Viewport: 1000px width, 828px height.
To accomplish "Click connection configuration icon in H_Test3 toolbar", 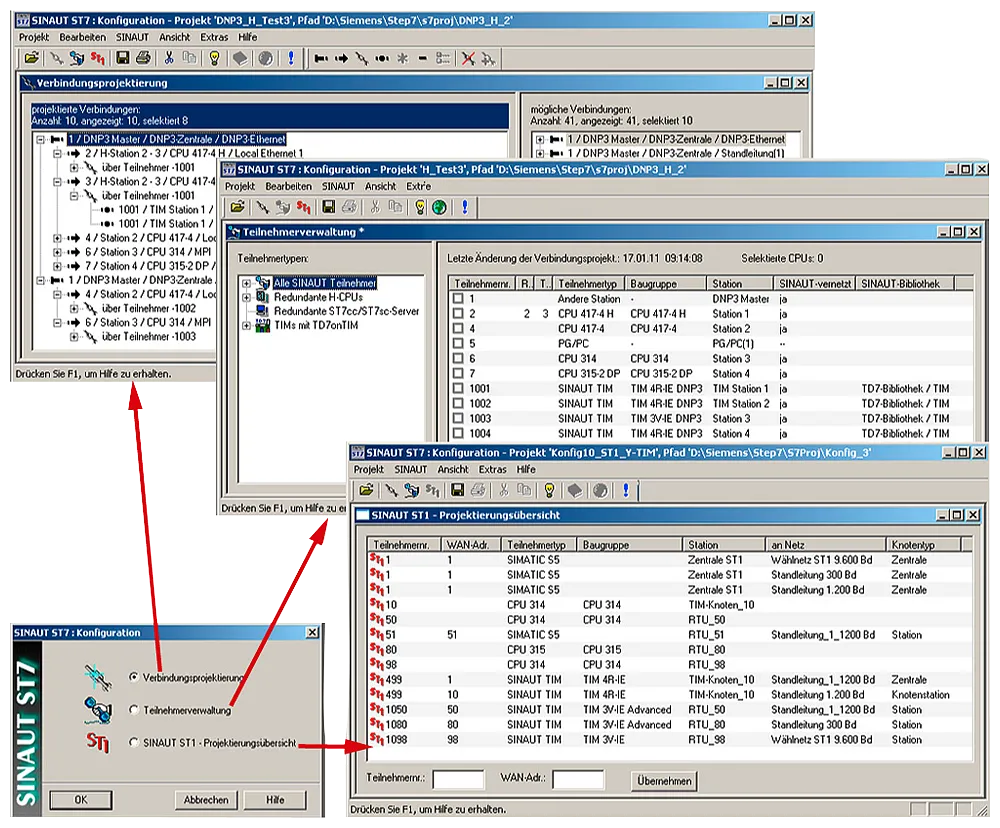I will click(x=262, y=207).
